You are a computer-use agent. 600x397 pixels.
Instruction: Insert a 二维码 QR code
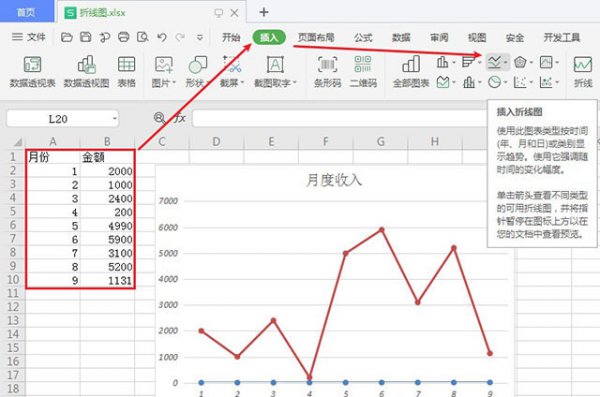363,72
